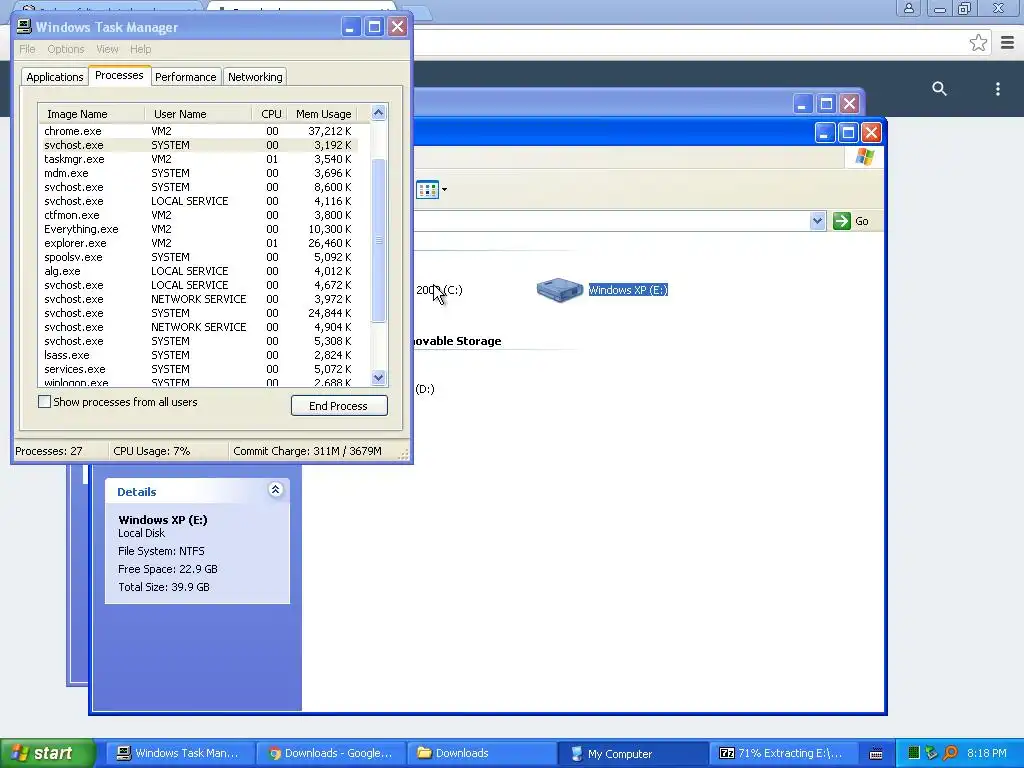Select the explorer.exe process row
1024x768 pixels.
tap(199, 243)
